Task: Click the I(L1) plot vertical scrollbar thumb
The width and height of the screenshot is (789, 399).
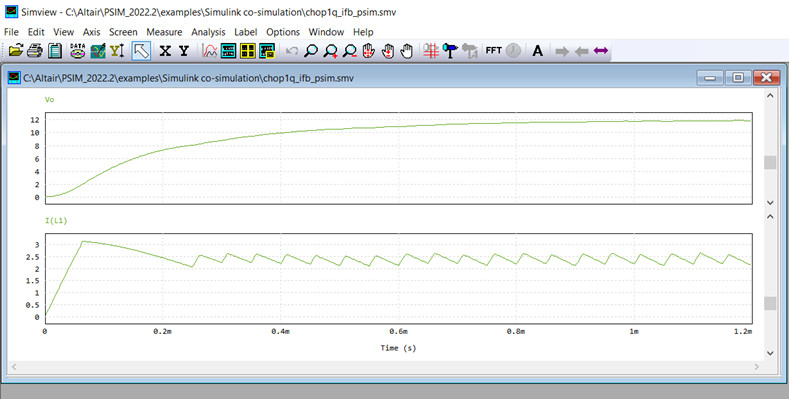Action: pyautogui.click(x=770, y=303)
